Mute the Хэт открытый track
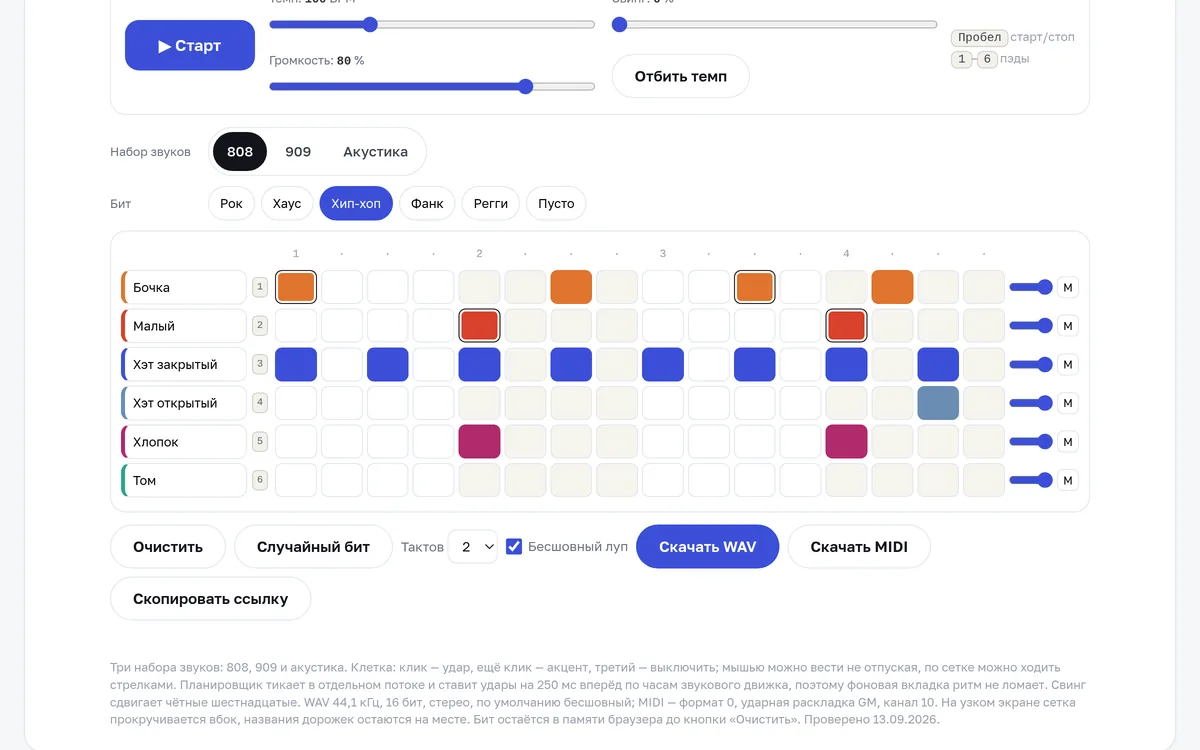This screenshot has height=750, width=1200. [x=1068, y=403]
